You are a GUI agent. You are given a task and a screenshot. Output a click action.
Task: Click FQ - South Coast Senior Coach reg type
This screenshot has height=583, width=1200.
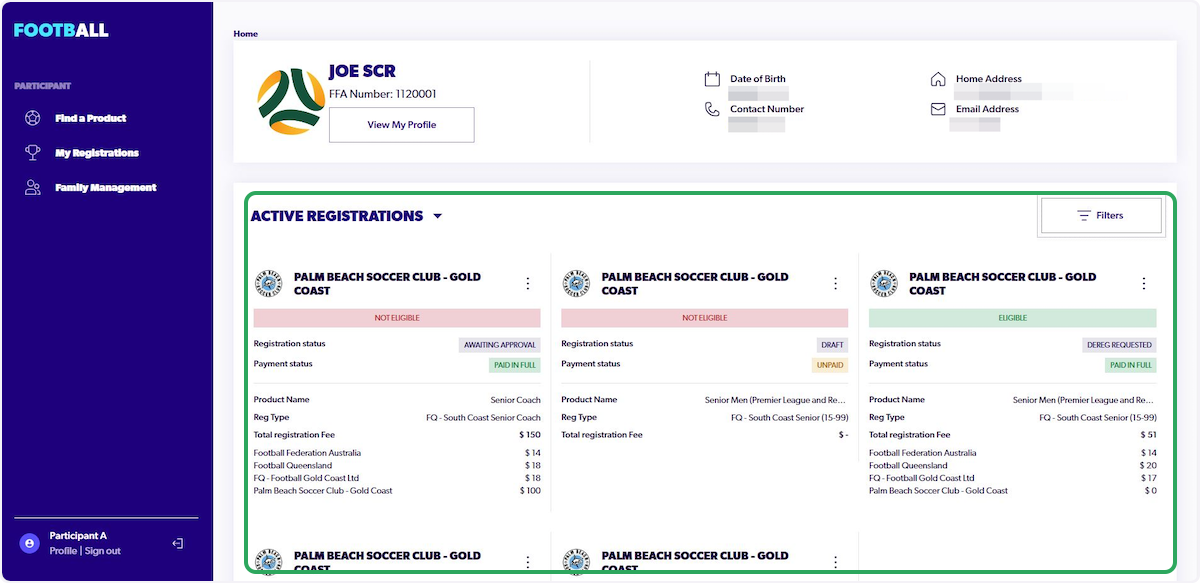point(483,417)
